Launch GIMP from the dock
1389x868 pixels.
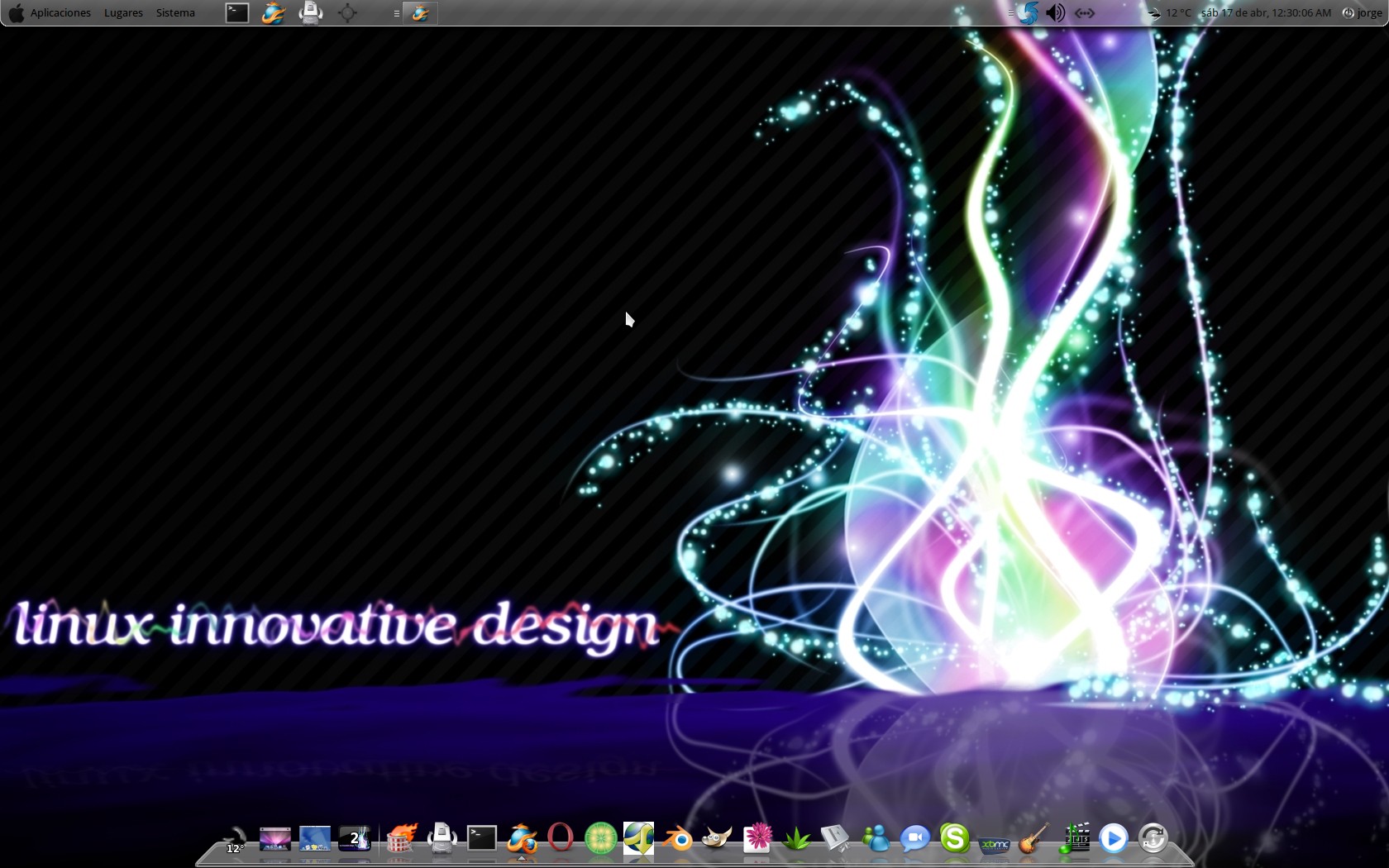pyautogui.click(x=718, y=838)
